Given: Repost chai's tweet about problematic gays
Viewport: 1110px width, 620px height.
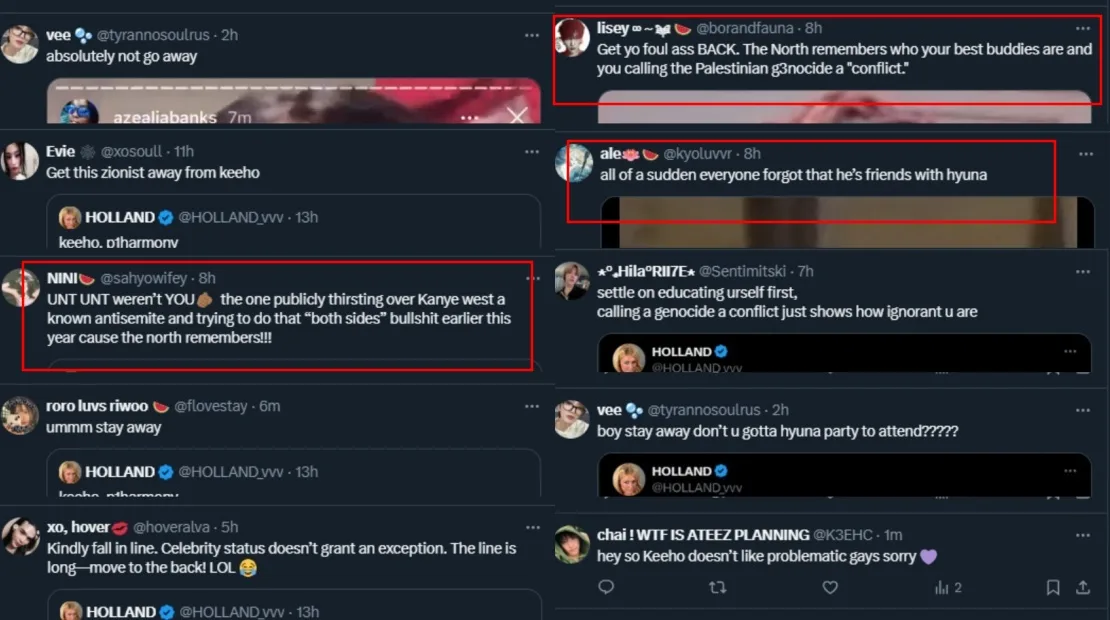Looking at the screenshot, I should [x=717, y=588].
